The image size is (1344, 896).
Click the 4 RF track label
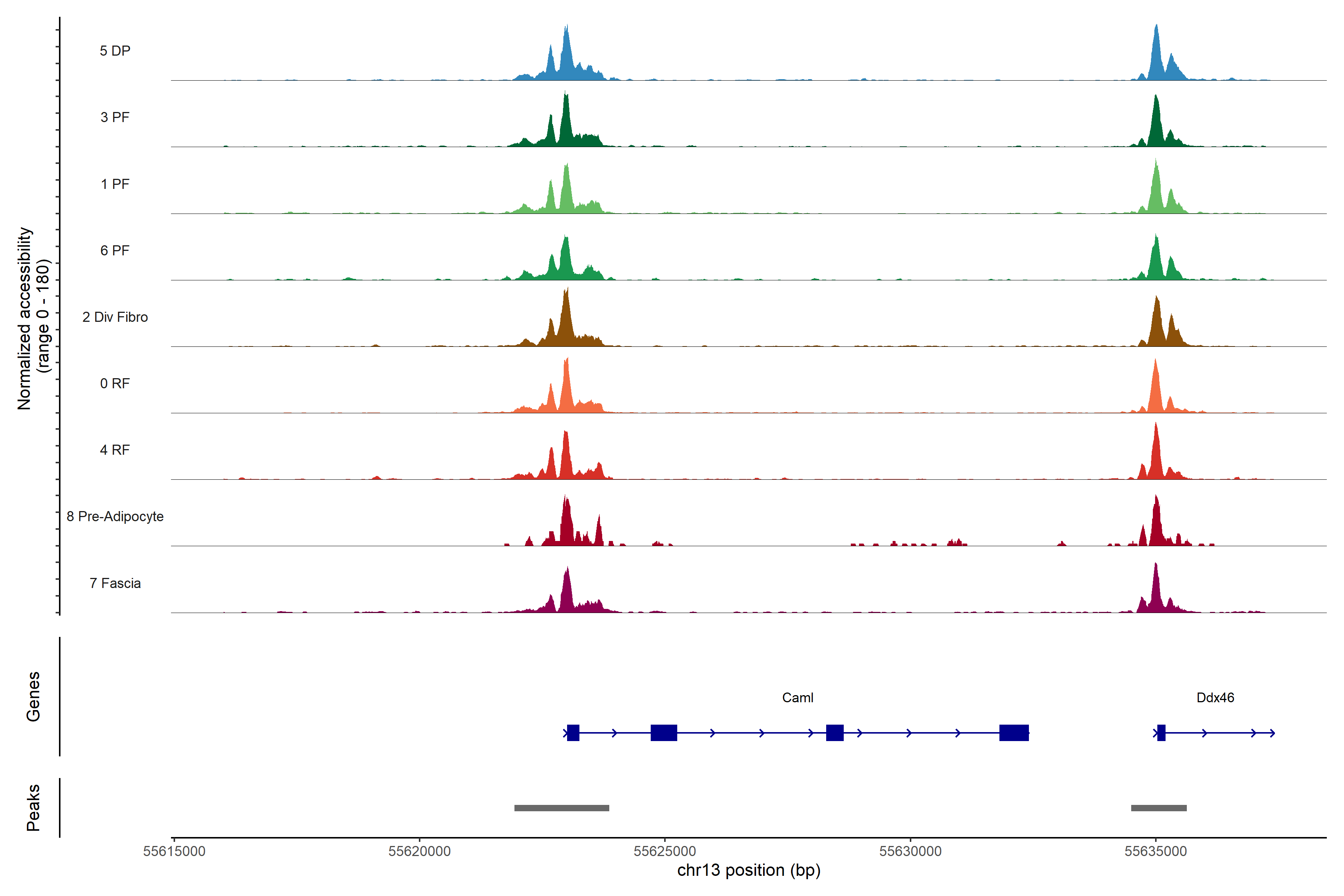(115, 450)
